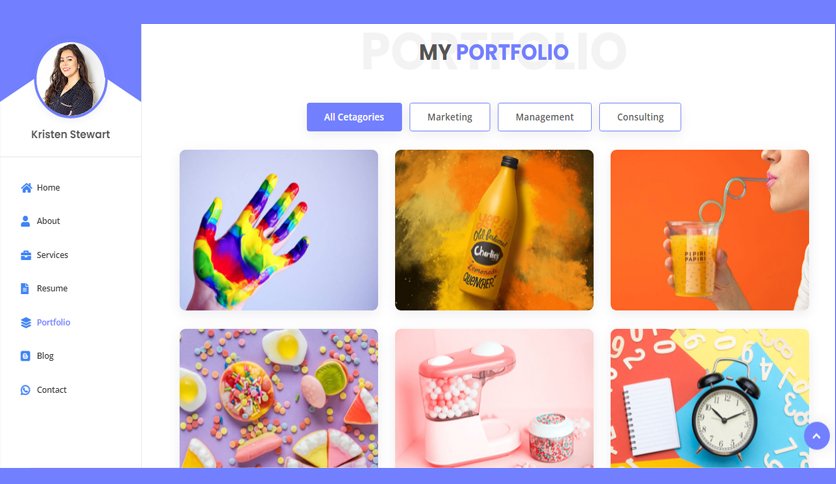The width and height of the screenshot is (836, 484).
Task: Select the All Cetagories filter
Action: point(354,117)
